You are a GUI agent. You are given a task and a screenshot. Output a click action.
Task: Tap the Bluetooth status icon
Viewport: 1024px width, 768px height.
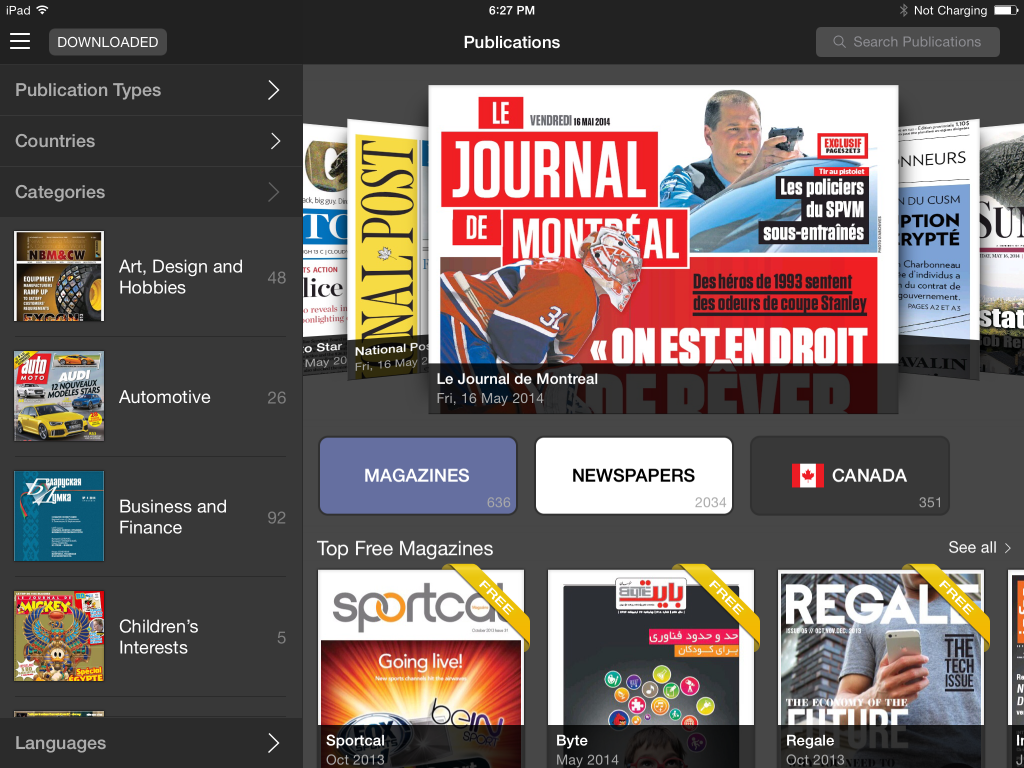(x=903, y=10)
